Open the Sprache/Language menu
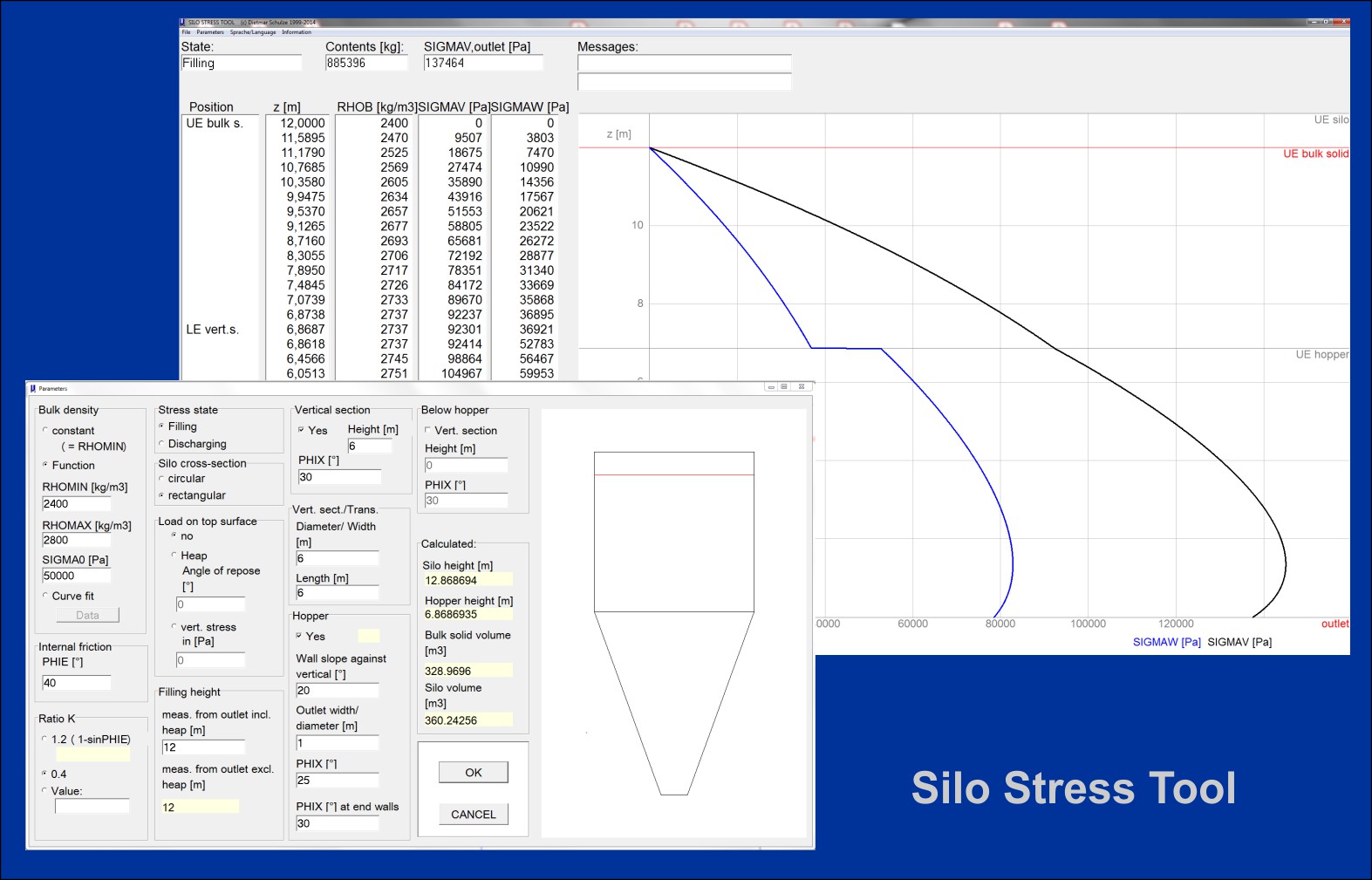 pos(253,32)
